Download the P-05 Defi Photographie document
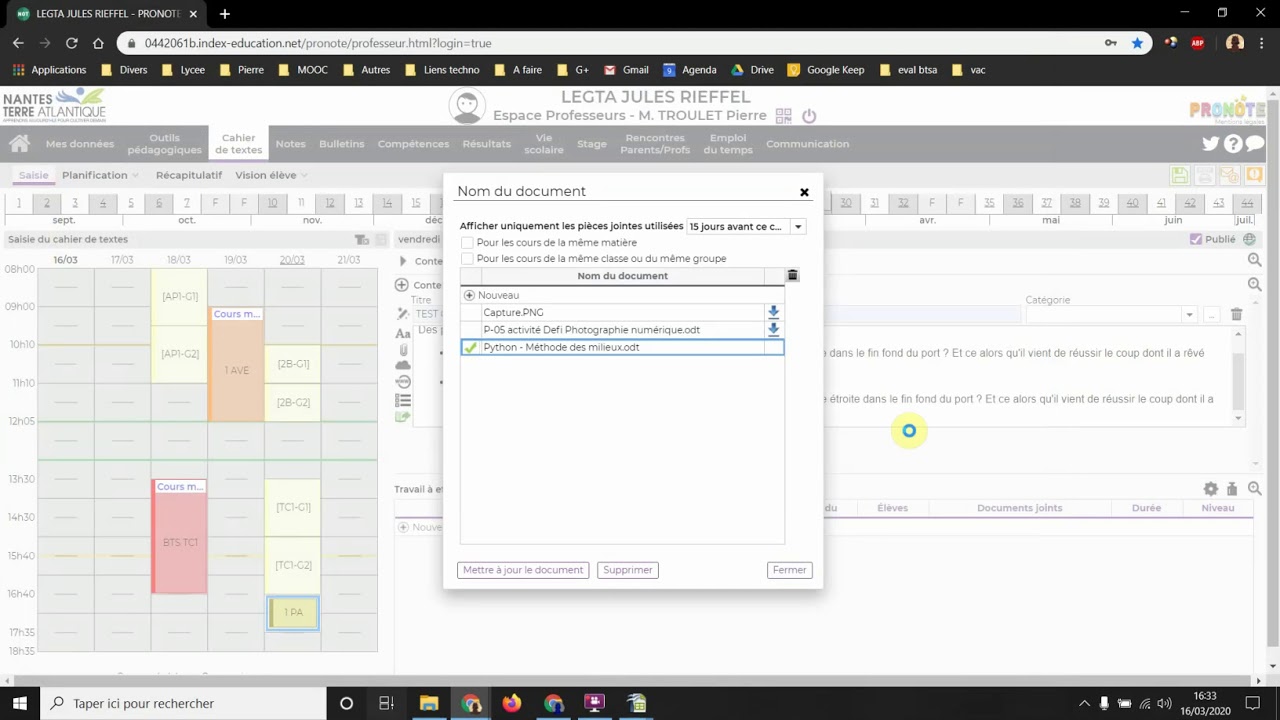Viewport: 1280px width, 720px height. tap(773, 329)
